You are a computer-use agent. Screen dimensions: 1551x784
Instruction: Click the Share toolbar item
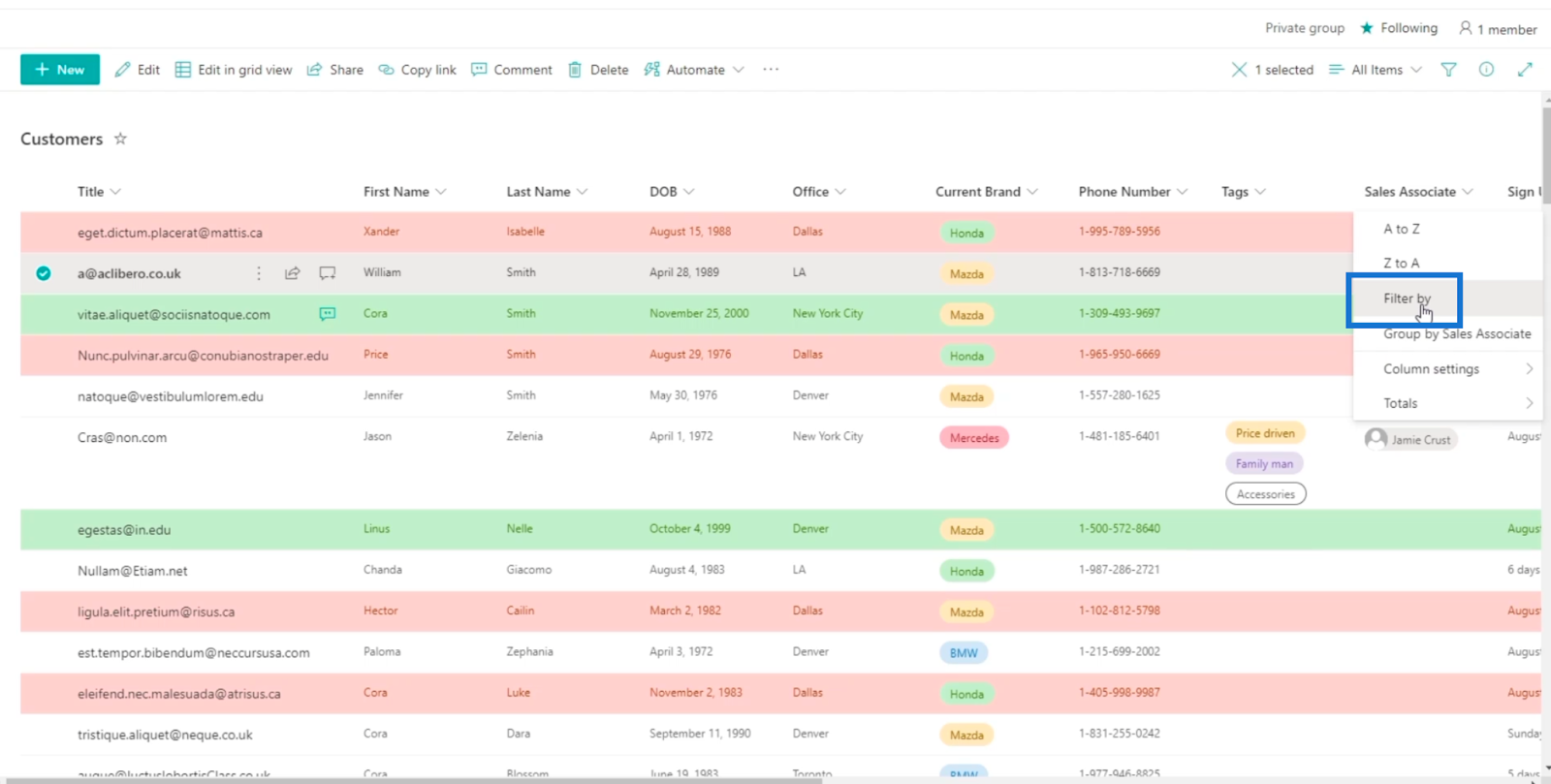335,70
